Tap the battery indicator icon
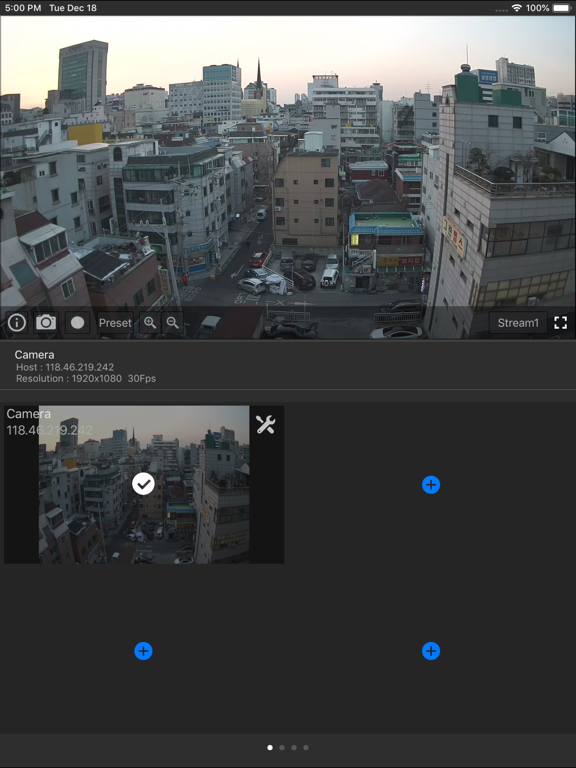576x768 pixels. point(561,8)
